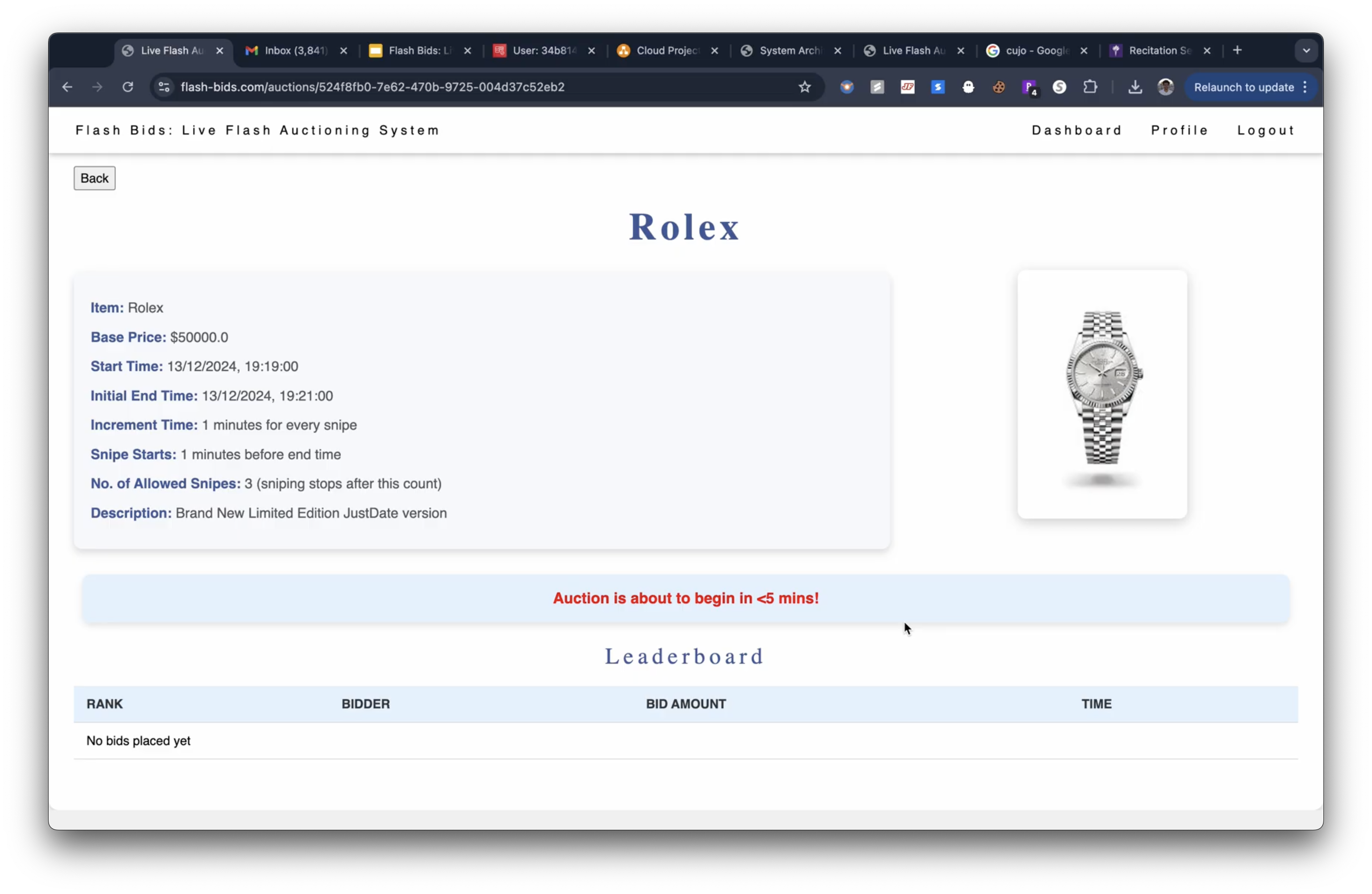
Task: Open site permissions icon in the address bar
Action: click(164, 87)
